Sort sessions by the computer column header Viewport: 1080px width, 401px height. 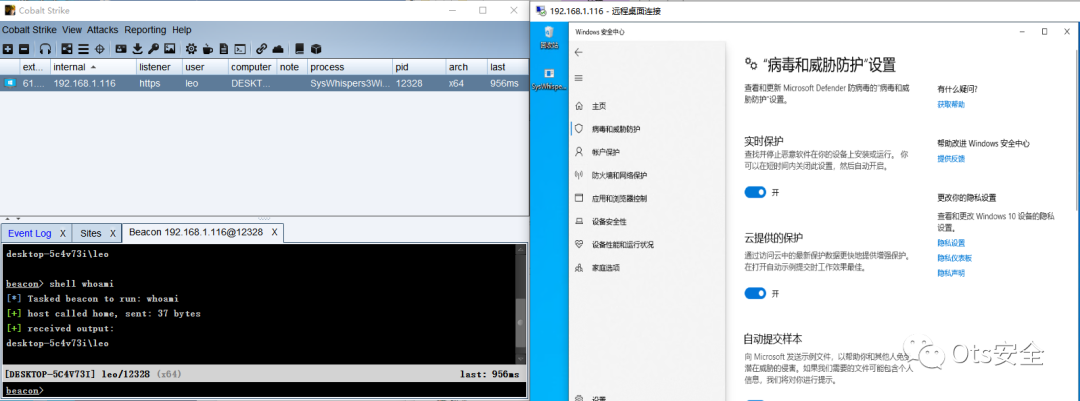pos(252,67)
